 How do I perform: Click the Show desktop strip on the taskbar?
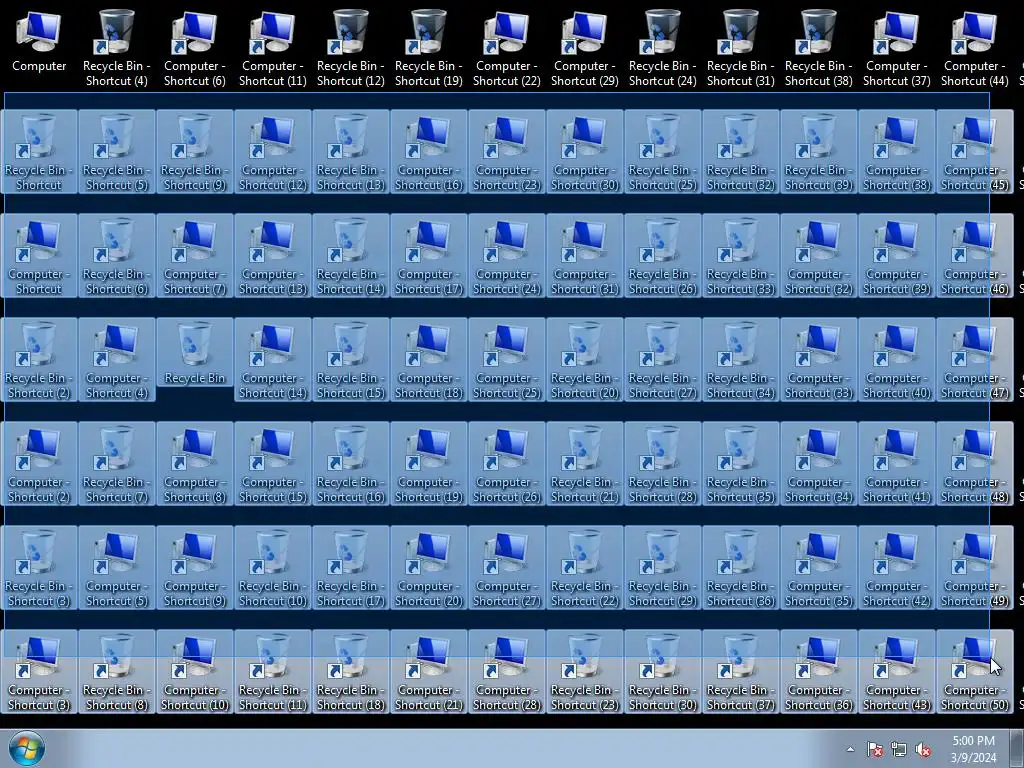pyautogui.click(x=1017, y=748)
